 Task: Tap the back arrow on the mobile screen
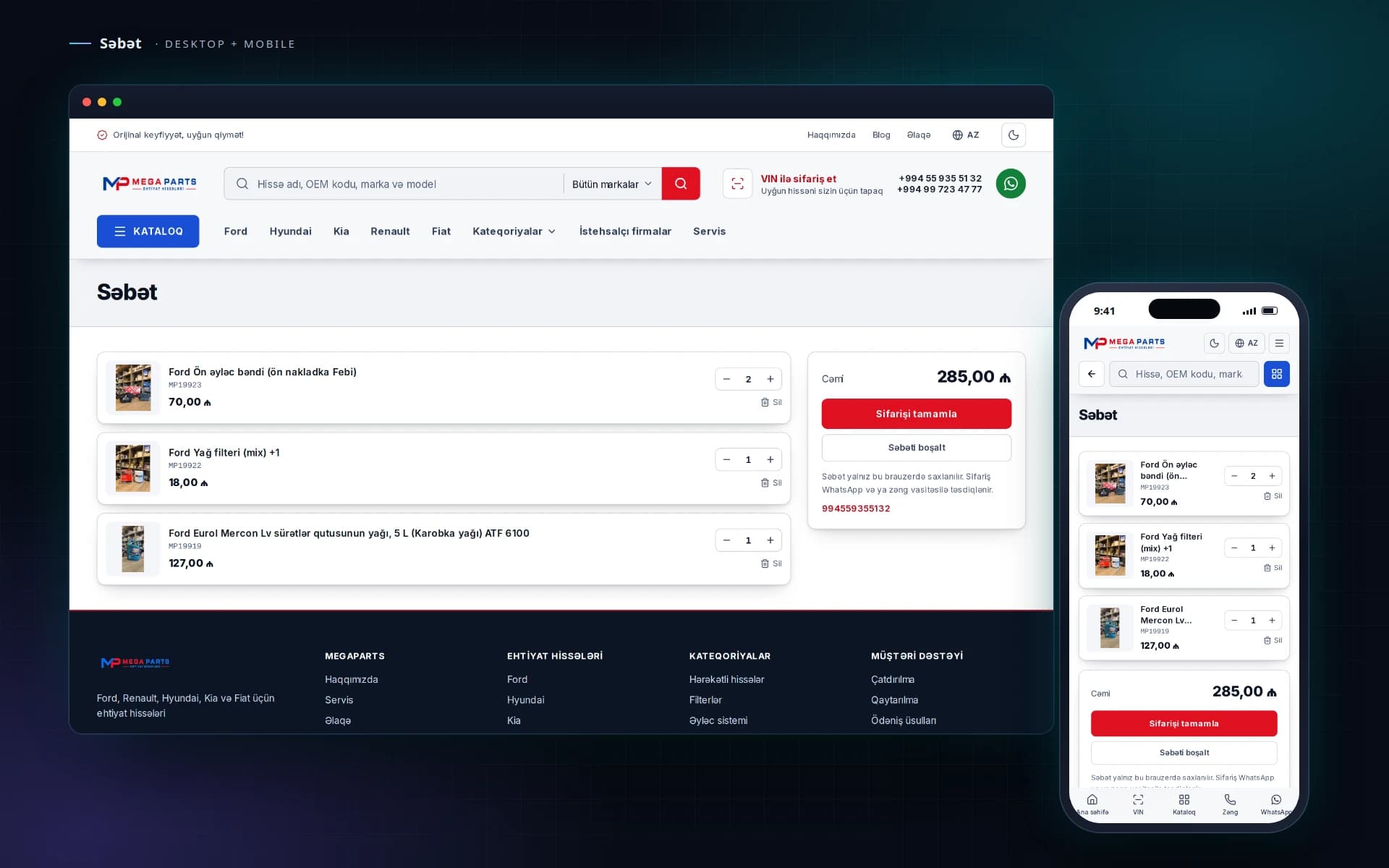1092,374
